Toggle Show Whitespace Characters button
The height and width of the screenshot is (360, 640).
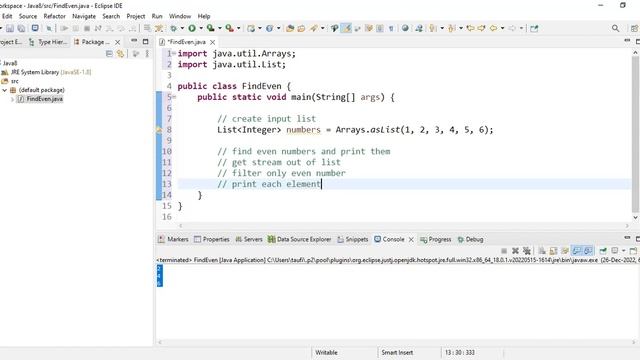pyautogui.click(x=391, y=28)
